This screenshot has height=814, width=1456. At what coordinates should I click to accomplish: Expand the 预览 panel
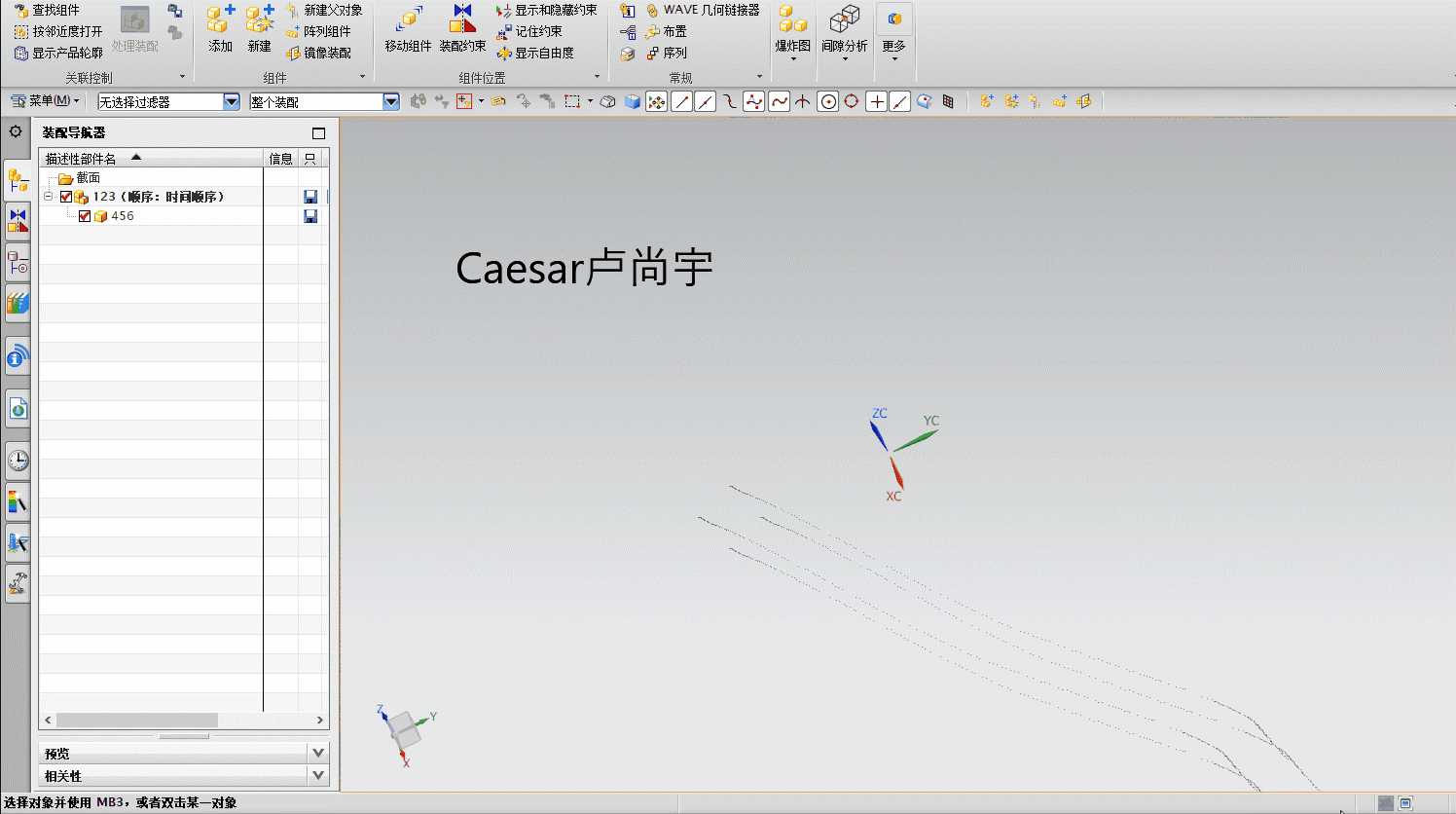click(317, 753)
